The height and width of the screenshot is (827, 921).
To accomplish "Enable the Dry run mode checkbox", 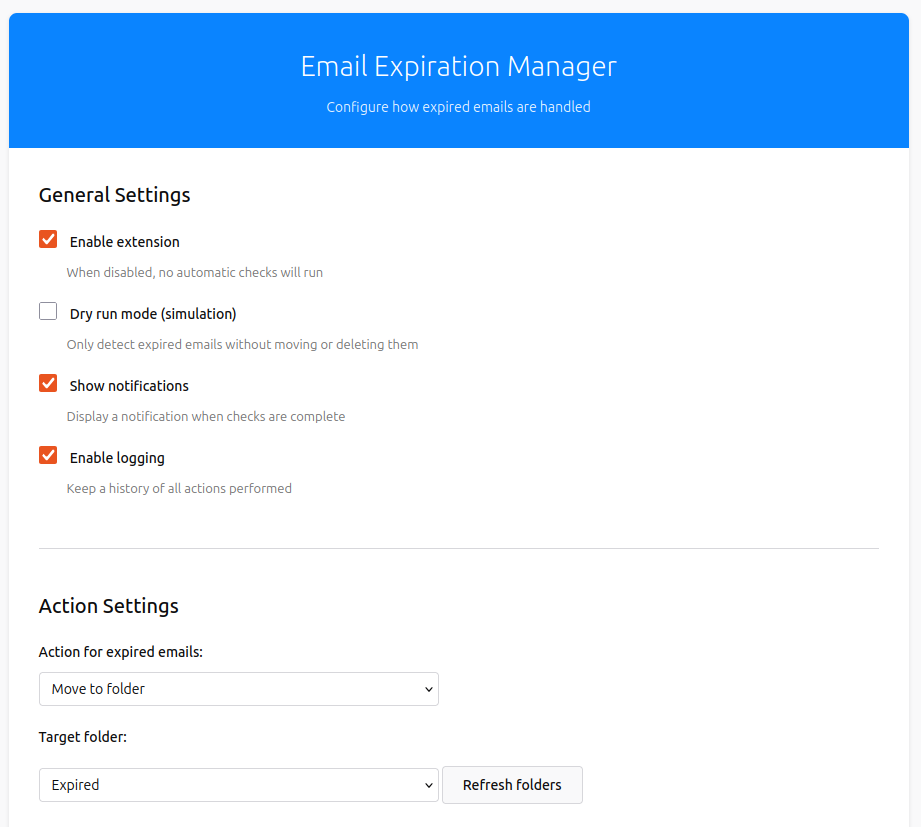I will coord(48,312).
